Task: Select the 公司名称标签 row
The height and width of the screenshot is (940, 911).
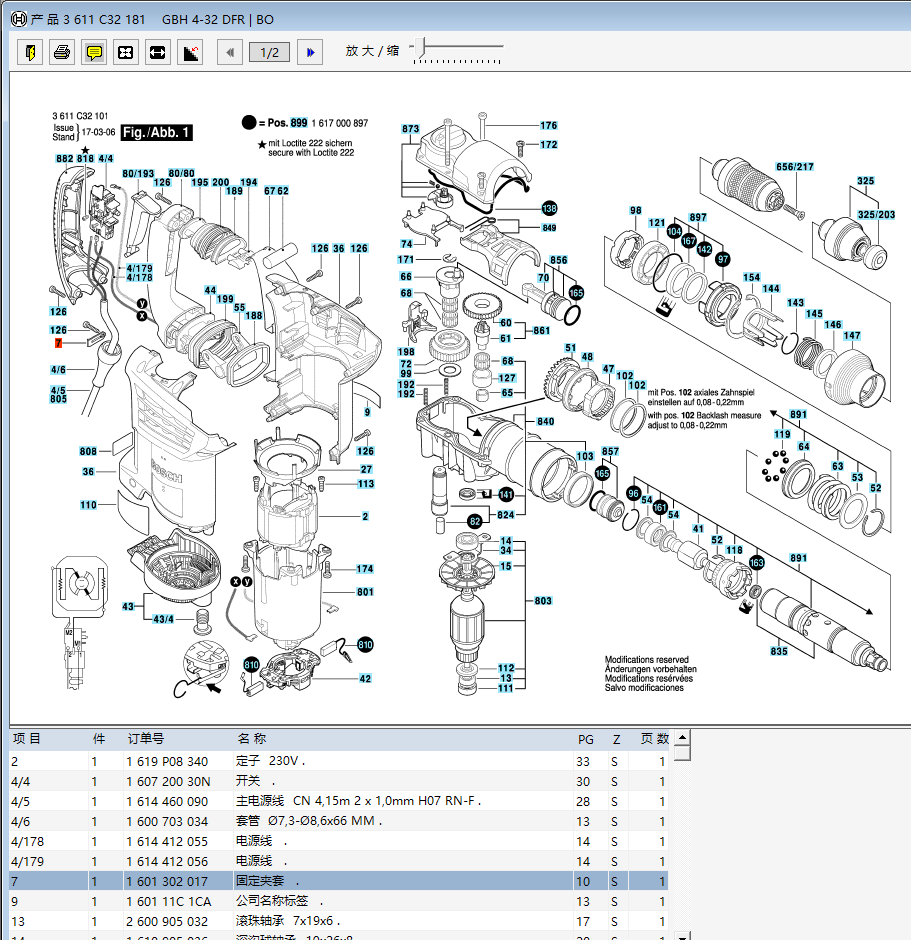Action: (x=339, y=901)
